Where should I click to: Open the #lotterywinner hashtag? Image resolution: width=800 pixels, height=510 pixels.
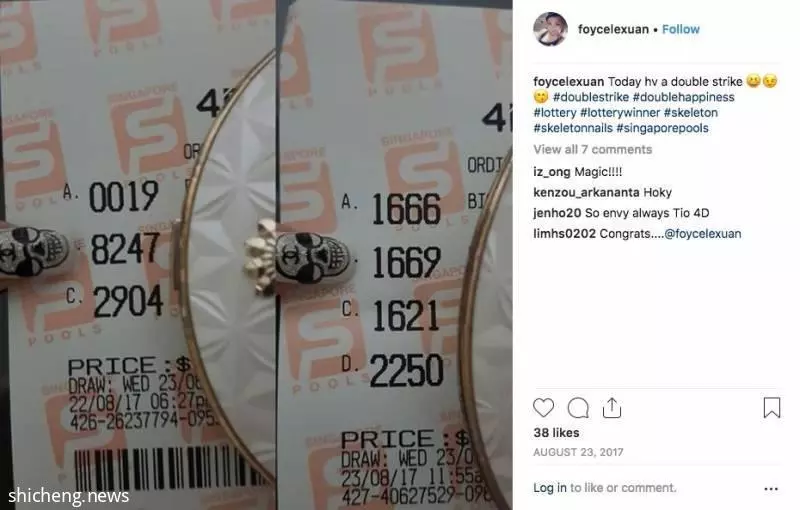[620, 112]
